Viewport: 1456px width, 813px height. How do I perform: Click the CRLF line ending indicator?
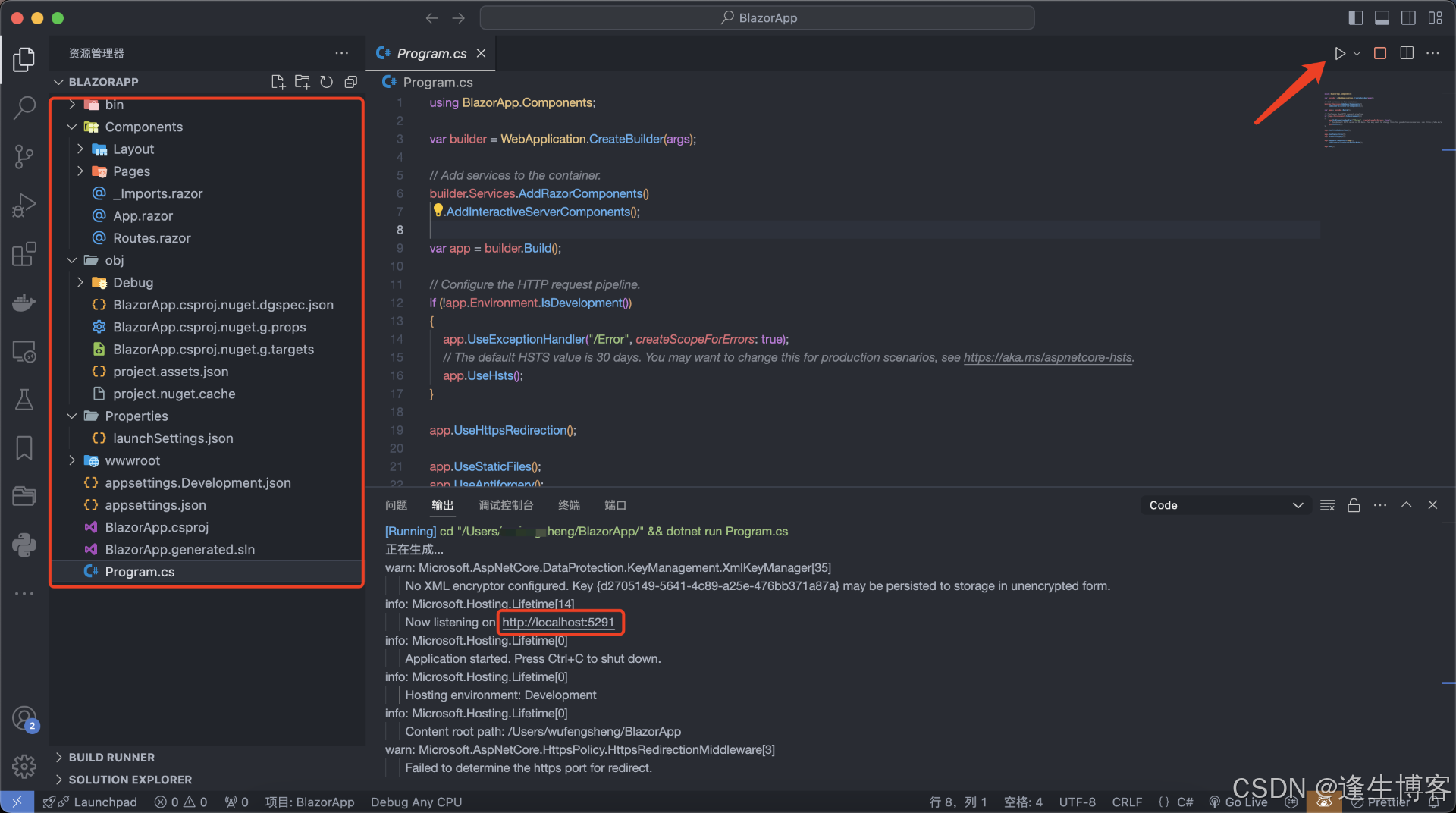point(1127,802)
